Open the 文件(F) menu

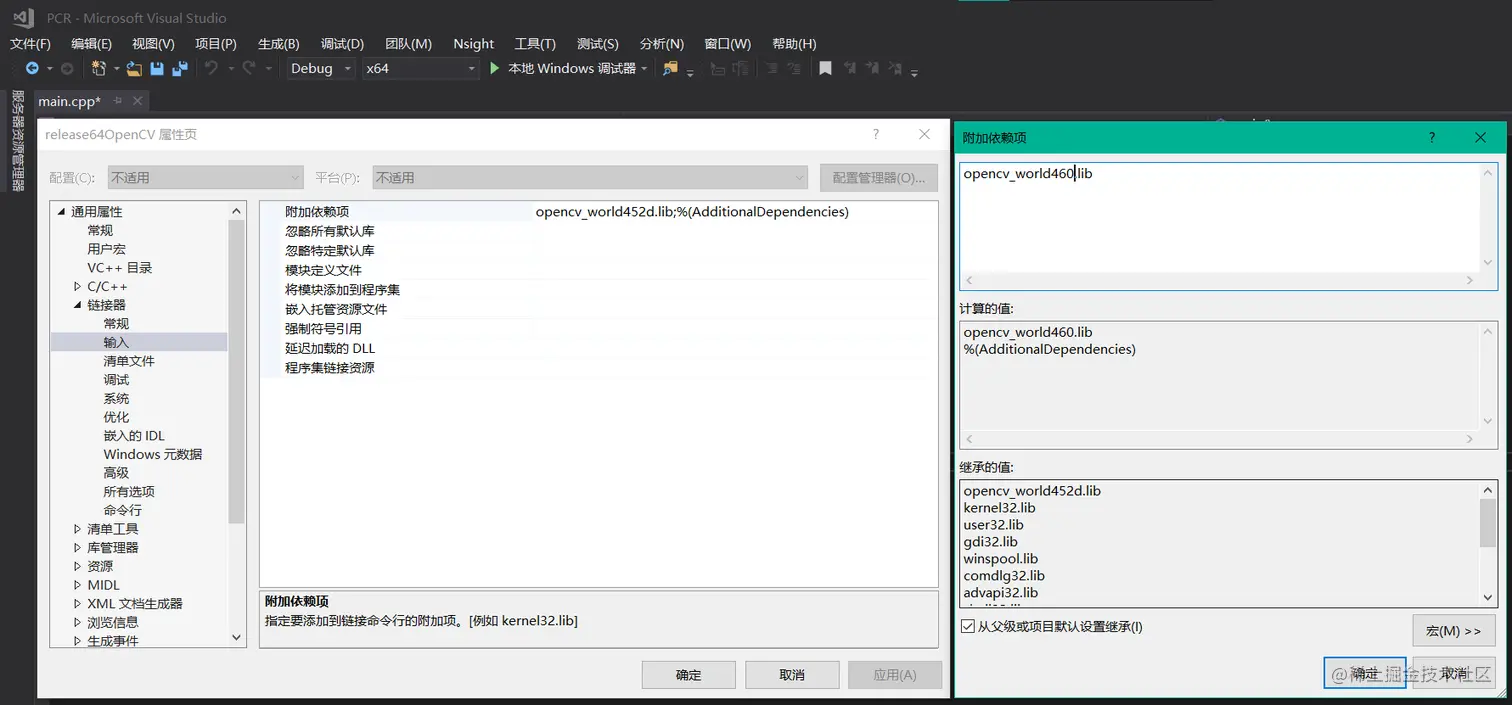30,44
